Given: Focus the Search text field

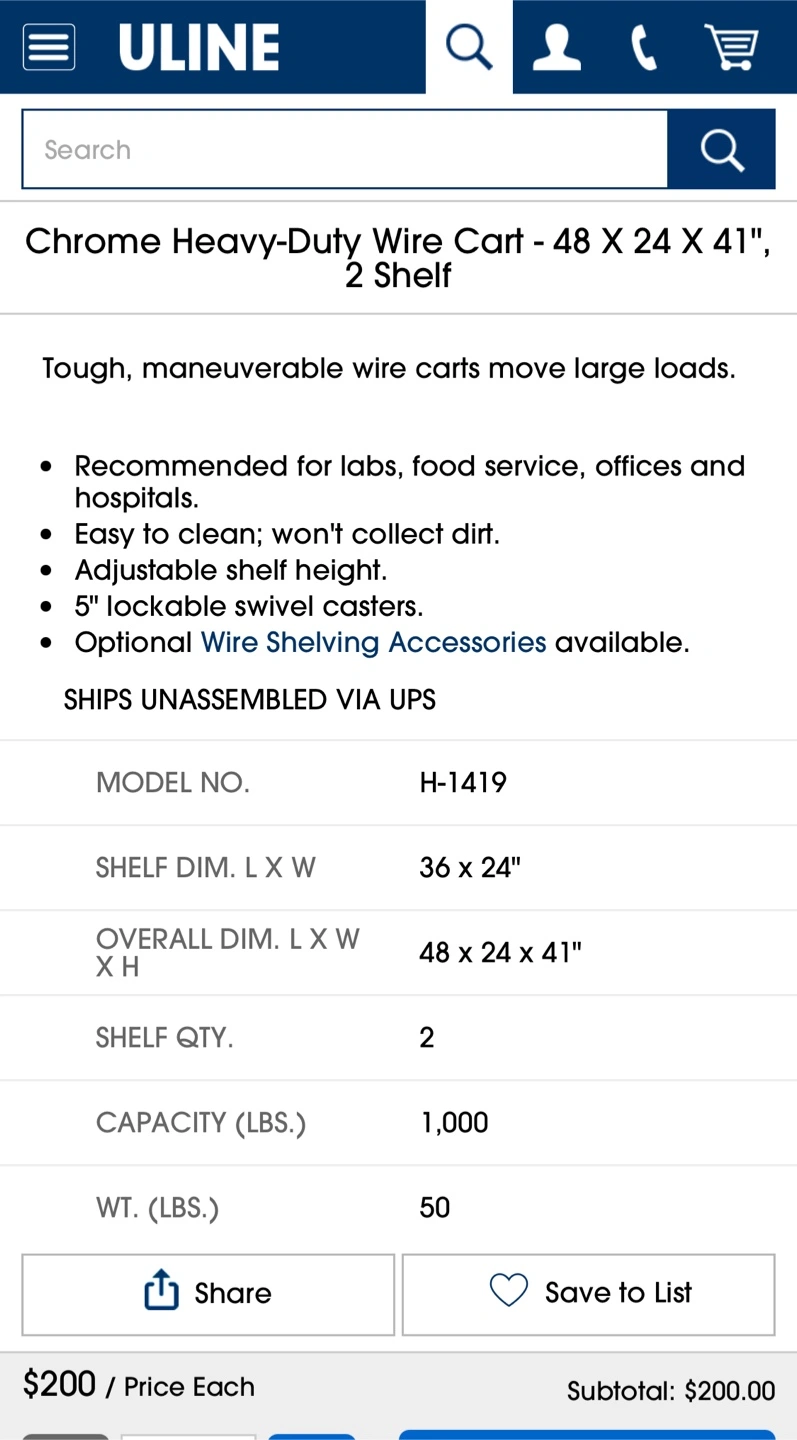Looking at the screenshot, I should tap(345, 149).
